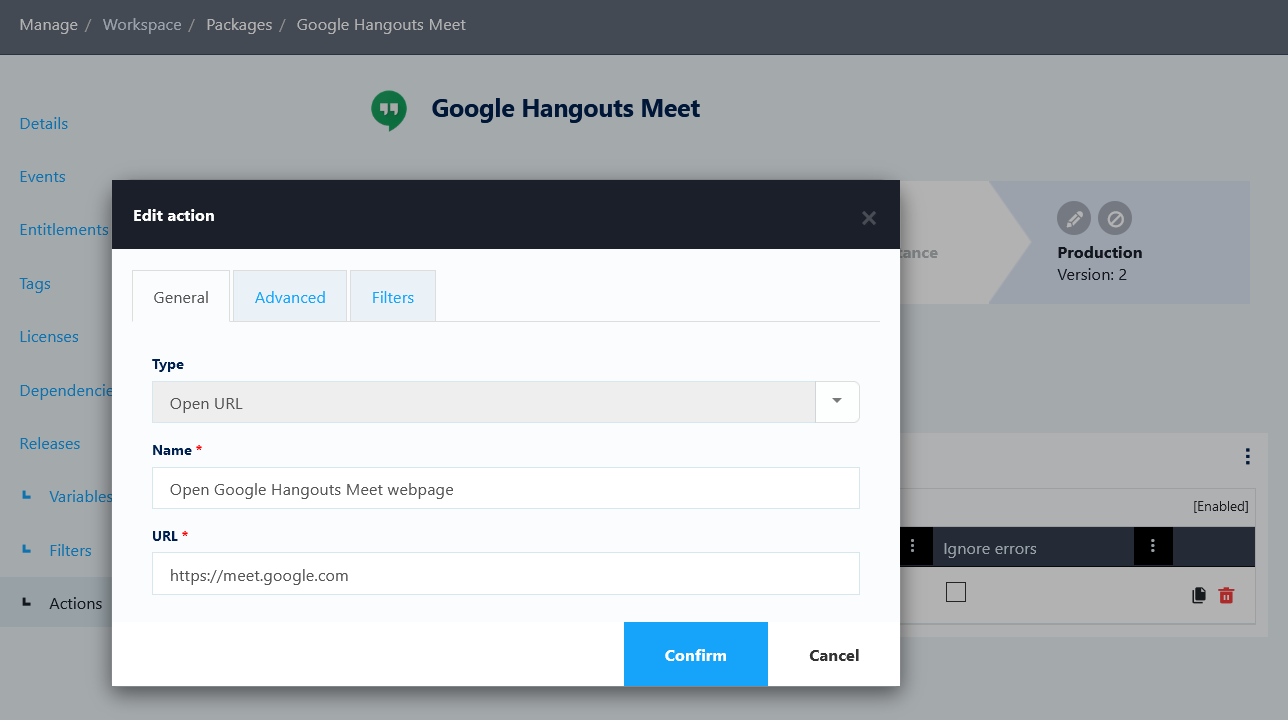Switch to the General tab
Image resolution: width=1288 pixels, height=720 pixels.
click(181, 297)
